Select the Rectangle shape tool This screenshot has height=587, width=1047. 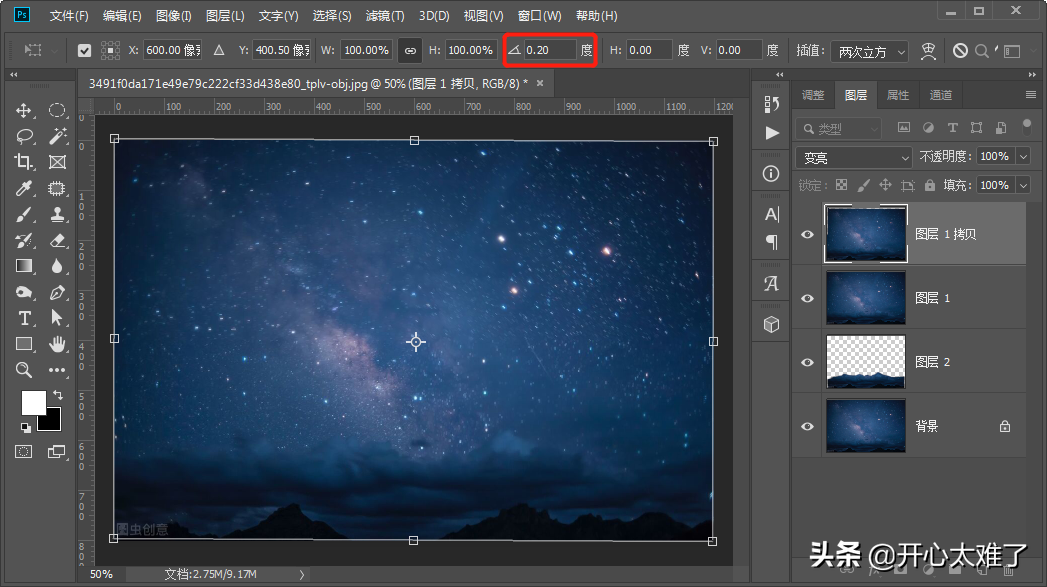(x=24, y=344)
